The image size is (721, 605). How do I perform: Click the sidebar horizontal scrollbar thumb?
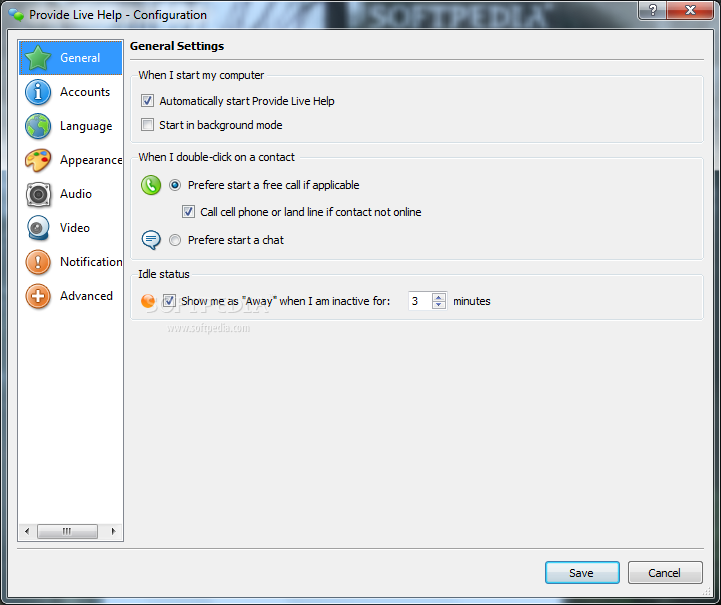click(67, 531)
